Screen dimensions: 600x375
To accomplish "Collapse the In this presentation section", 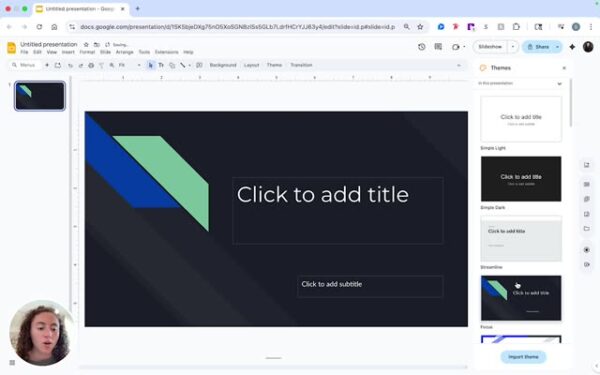I will pos(559,84).
